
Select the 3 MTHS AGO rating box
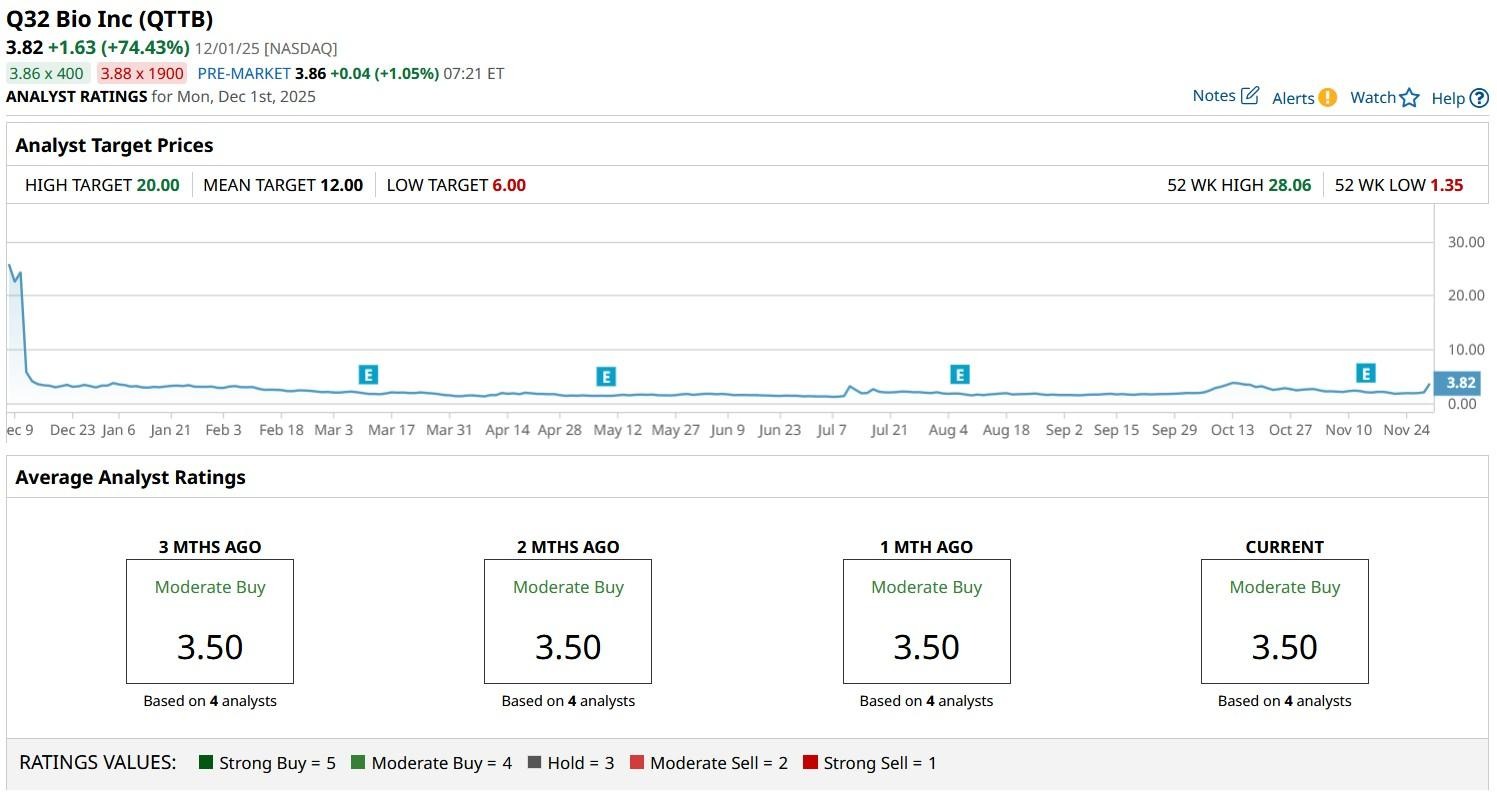(x=210, y=621)
